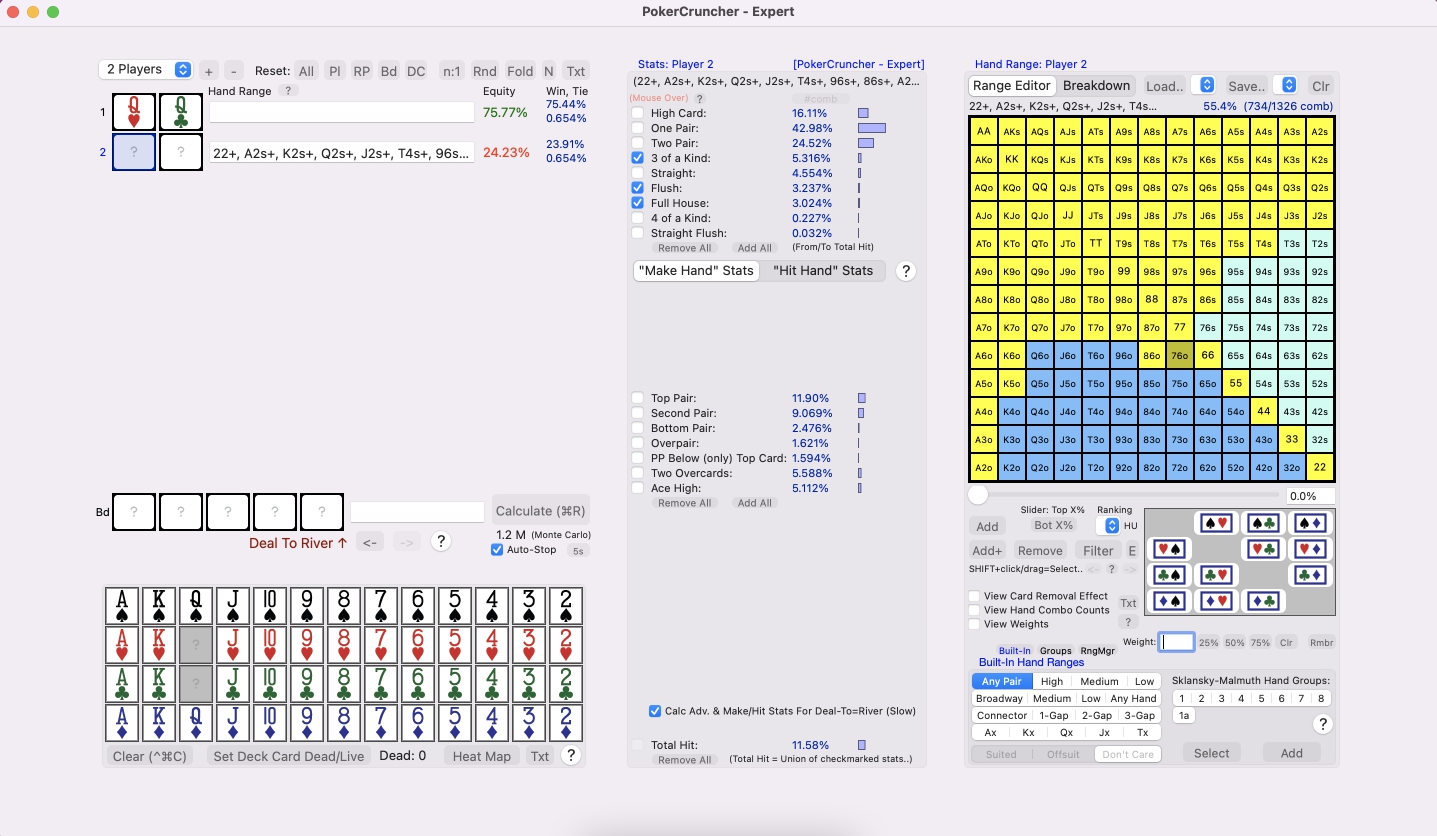
Task: Enable the High Card stat checkbox
Action: pos(638,113)
